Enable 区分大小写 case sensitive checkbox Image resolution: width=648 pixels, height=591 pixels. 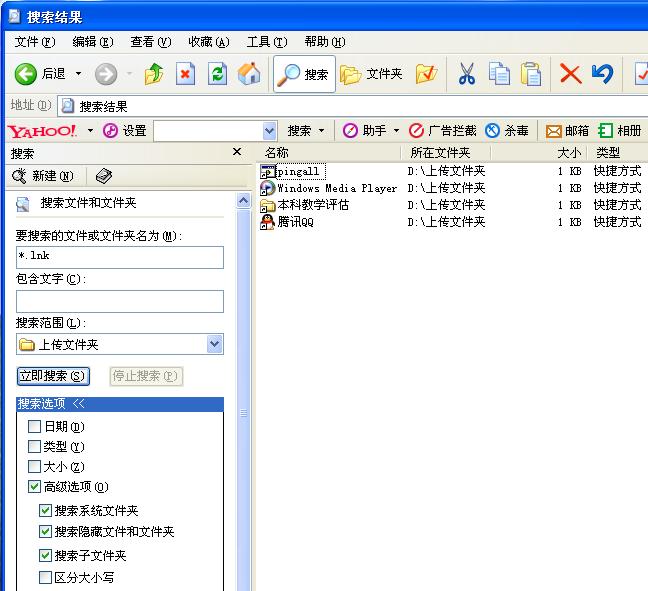(x=45, y=577)
